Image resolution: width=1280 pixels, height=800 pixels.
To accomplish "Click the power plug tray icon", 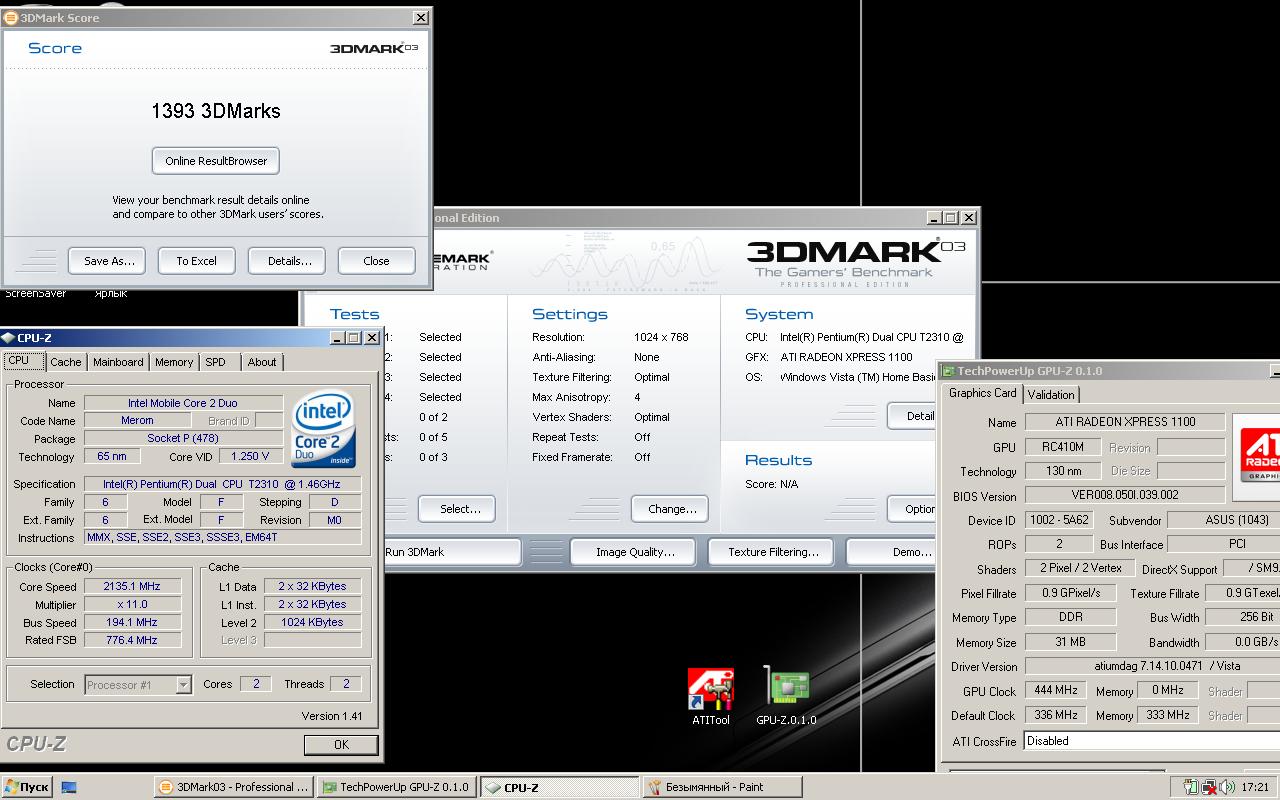I will coord(1191,787).
